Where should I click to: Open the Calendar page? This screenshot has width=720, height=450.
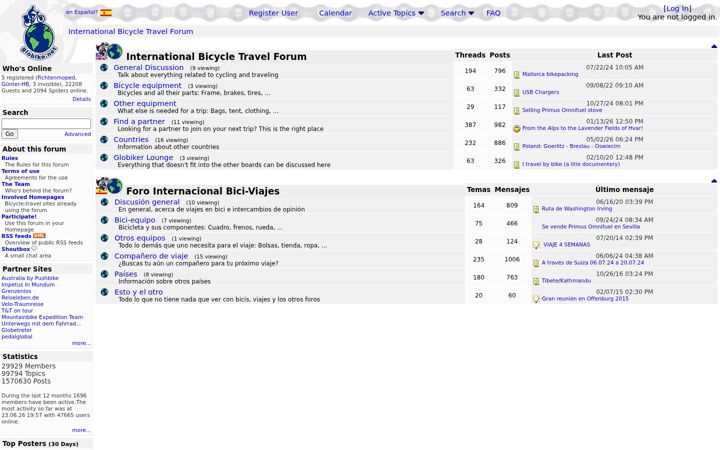[335, 13]
